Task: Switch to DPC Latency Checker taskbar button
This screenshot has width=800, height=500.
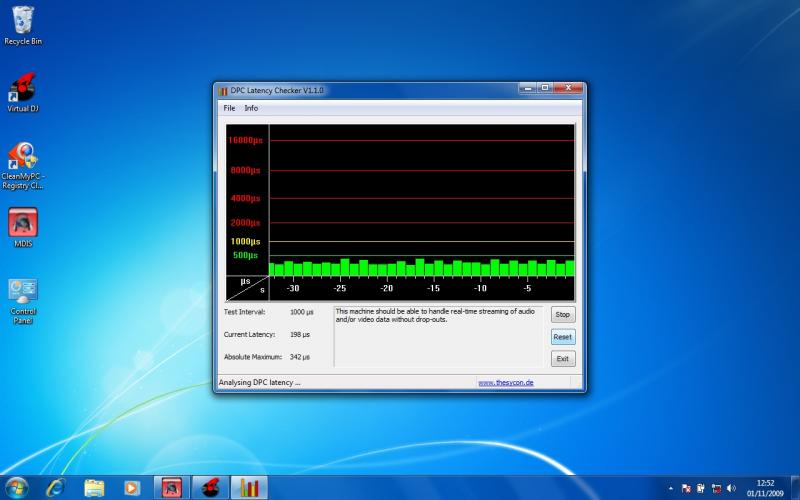Action: (249, 487)
